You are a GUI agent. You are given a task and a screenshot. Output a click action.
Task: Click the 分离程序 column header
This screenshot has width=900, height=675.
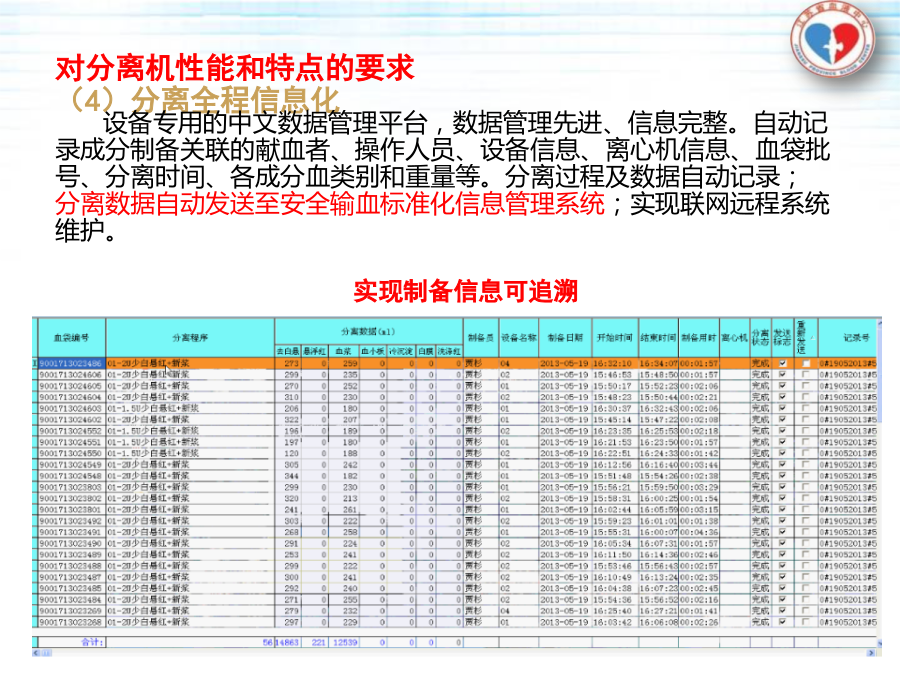point(190,338)
